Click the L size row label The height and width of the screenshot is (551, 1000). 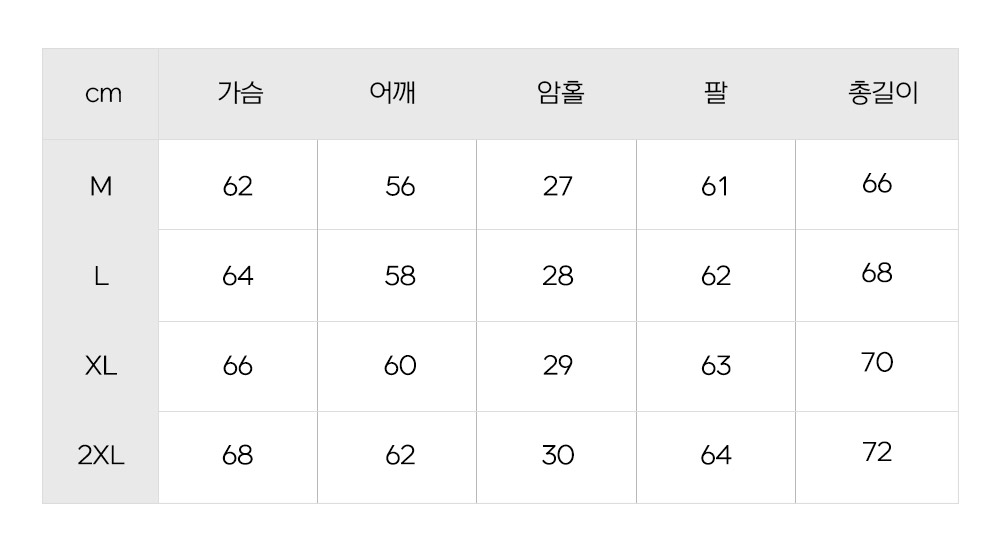pyautogui.click(x=101, y=276)
